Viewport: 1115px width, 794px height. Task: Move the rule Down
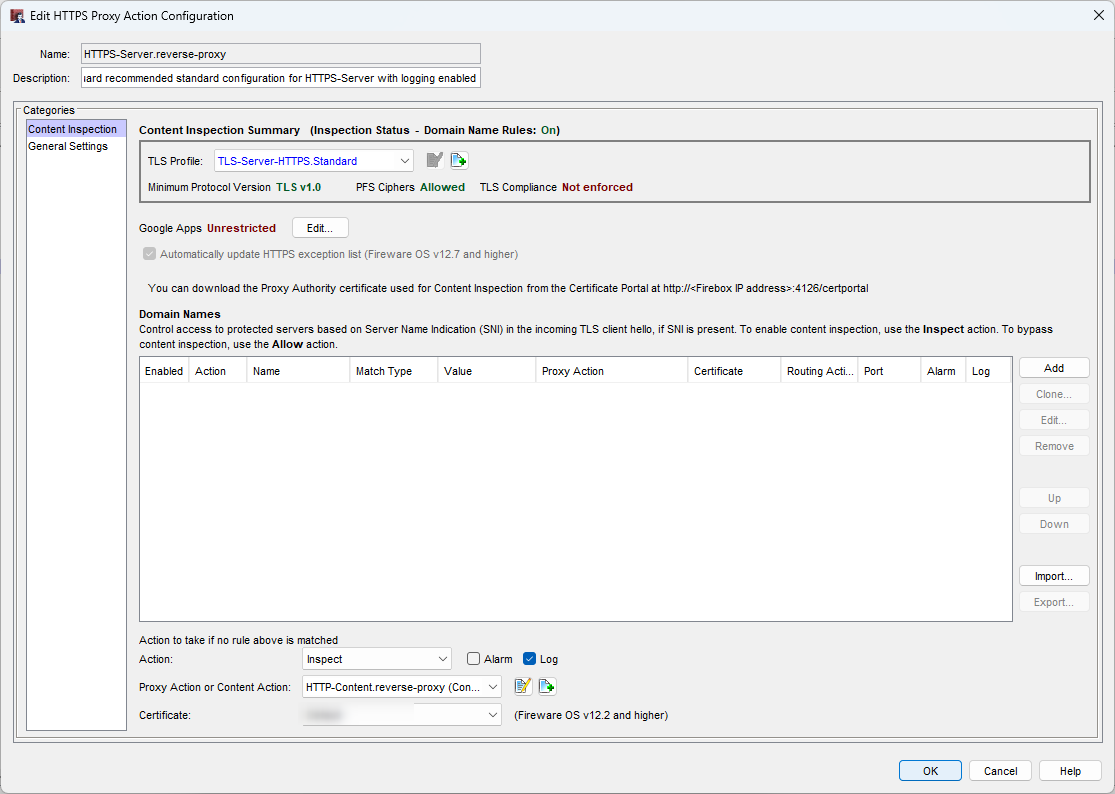coord(1054,524)
